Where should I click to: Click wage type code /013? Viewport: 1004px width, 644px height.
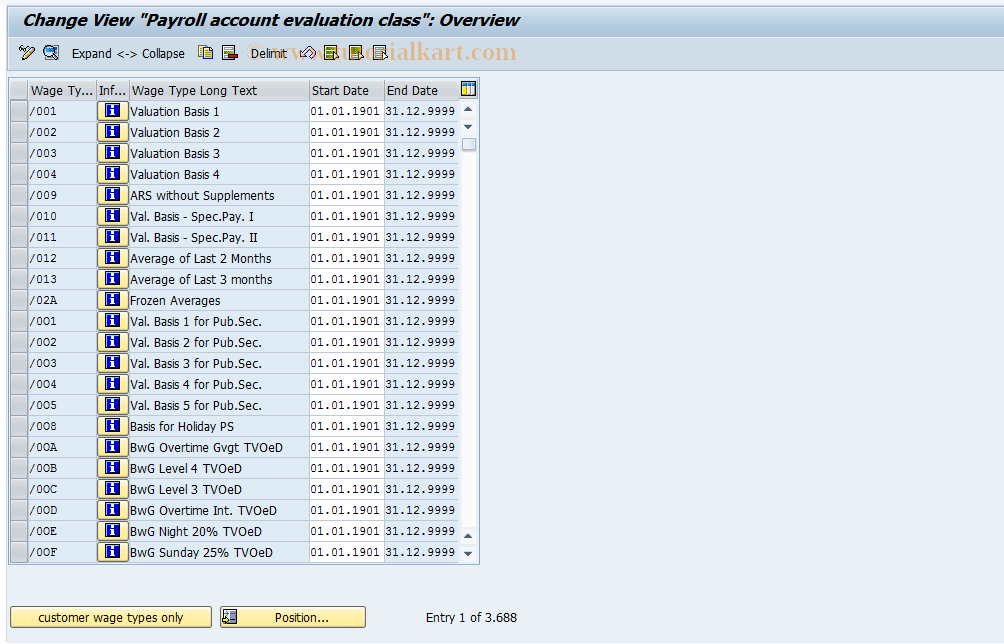tap(43, 279)
